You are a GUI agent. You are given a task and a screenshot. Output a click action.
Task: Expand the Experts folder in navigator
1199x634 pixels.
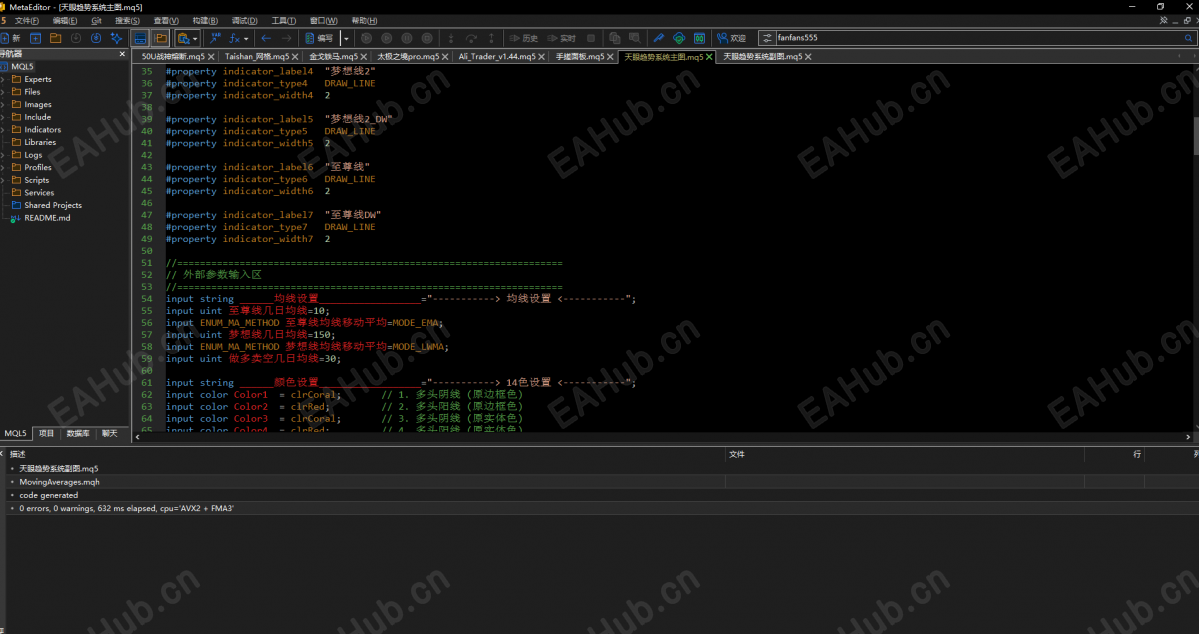(x=3, y=79)
